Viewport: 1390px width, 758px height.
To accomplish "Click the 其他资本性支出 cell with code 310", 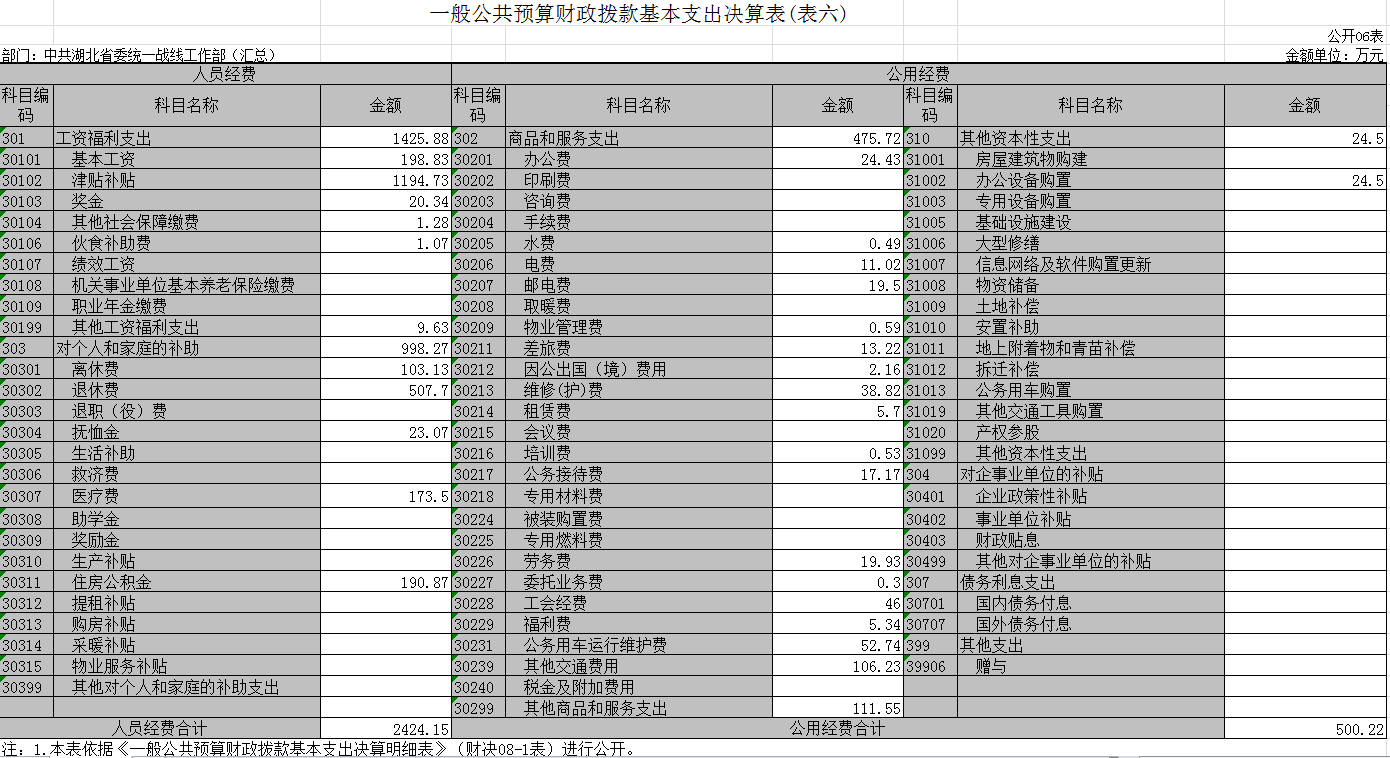I will [1091, 138].
